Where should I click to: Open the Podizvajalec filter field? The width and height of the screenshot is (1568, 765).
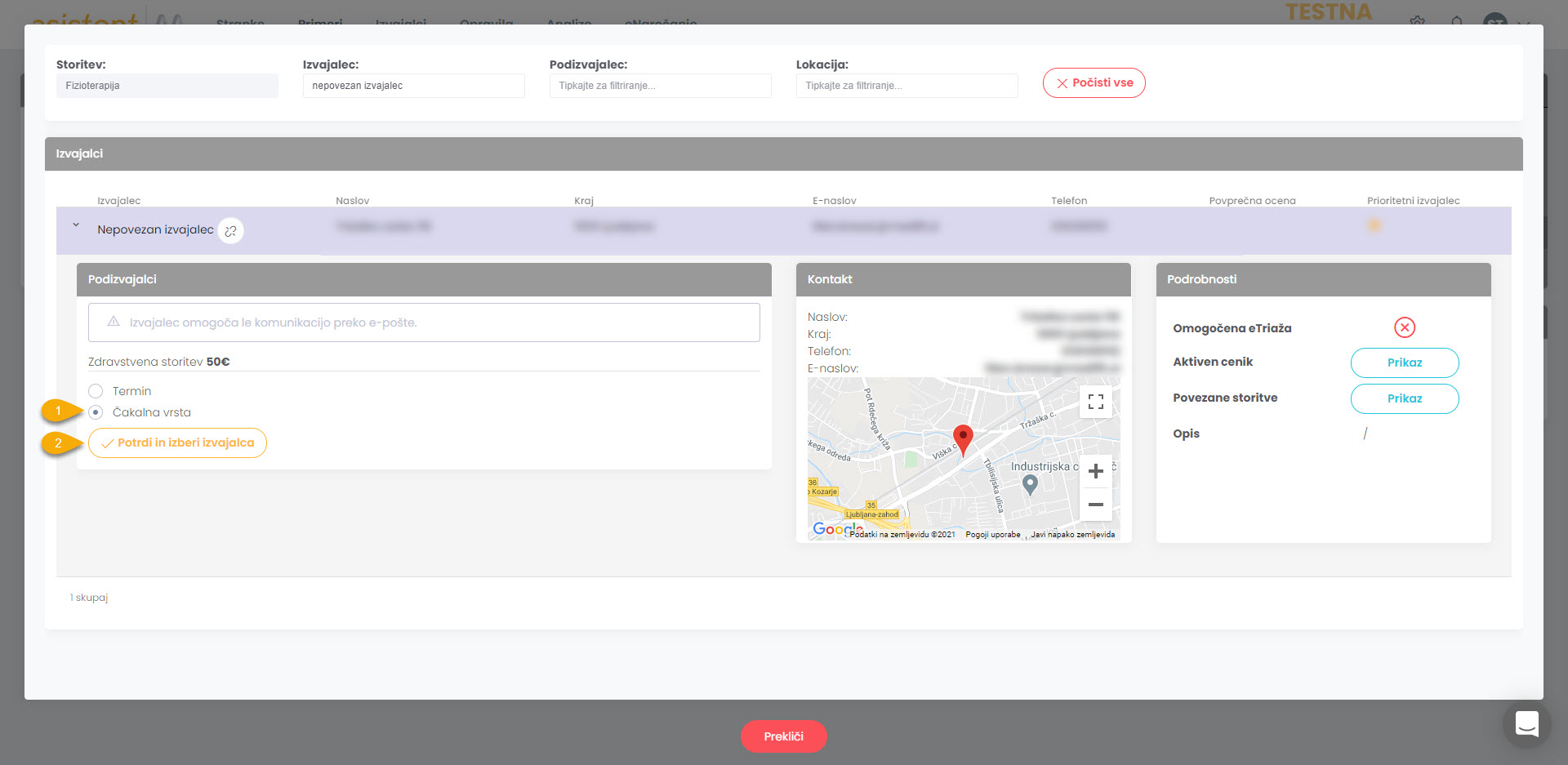[x=660, y=86]
